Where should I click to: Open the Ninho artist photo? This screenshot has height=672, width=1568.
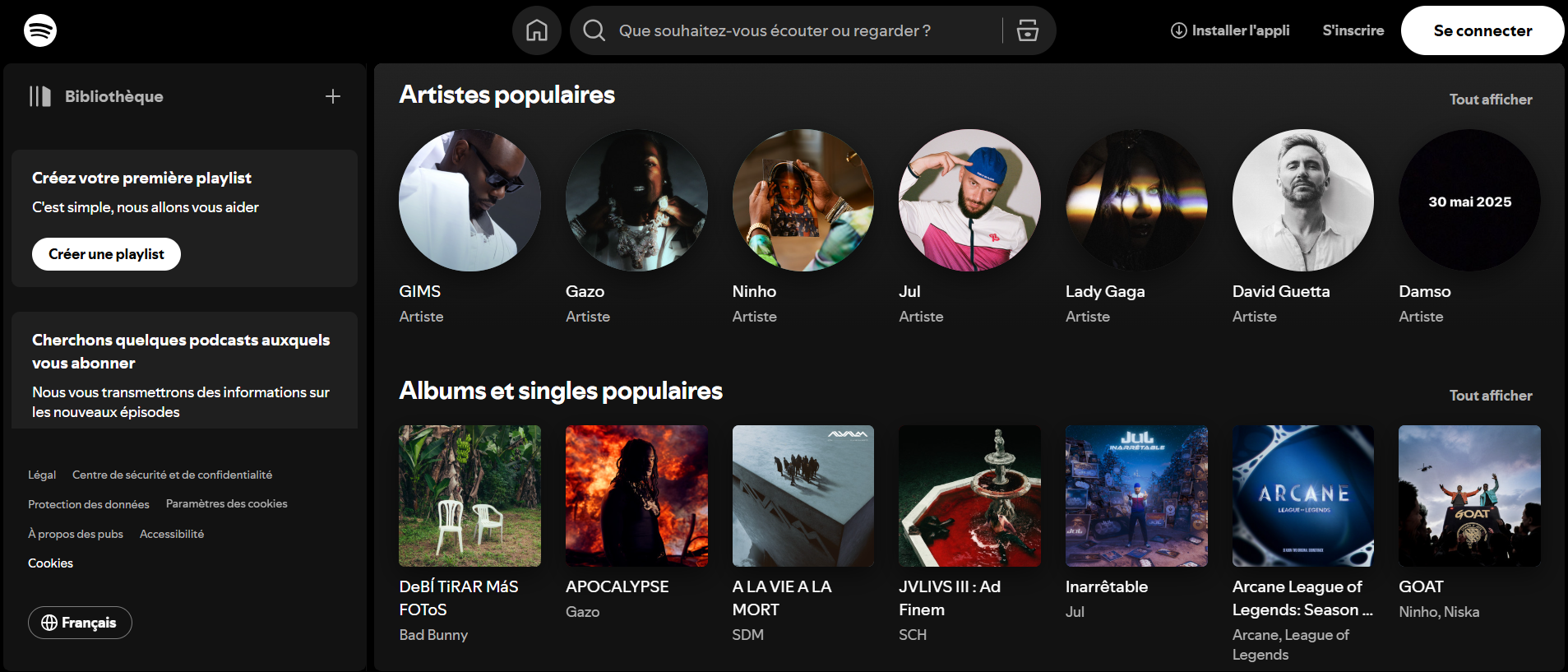[803, 200]
